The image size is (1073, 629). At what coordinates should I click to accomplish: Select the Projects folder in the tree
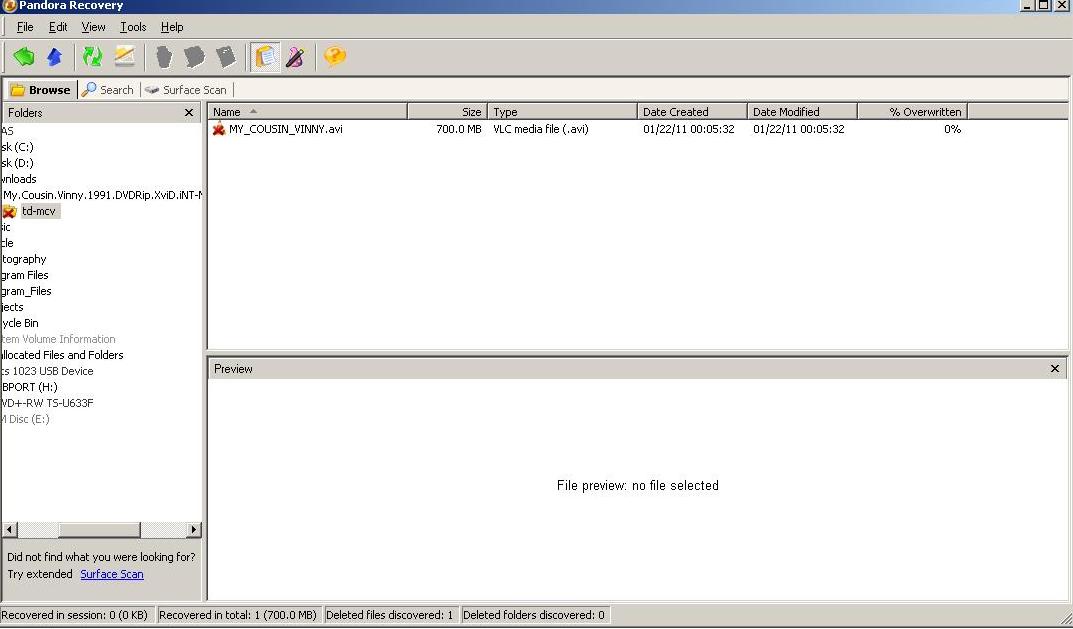[x=12, y=307]
